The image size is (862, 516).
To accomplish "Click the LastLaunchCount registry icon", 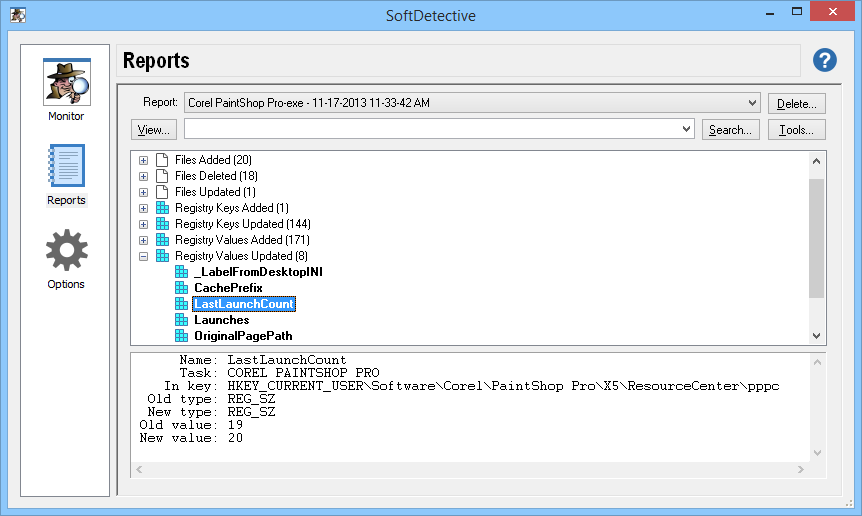I will pyautogui.click(x=181, y=304).
